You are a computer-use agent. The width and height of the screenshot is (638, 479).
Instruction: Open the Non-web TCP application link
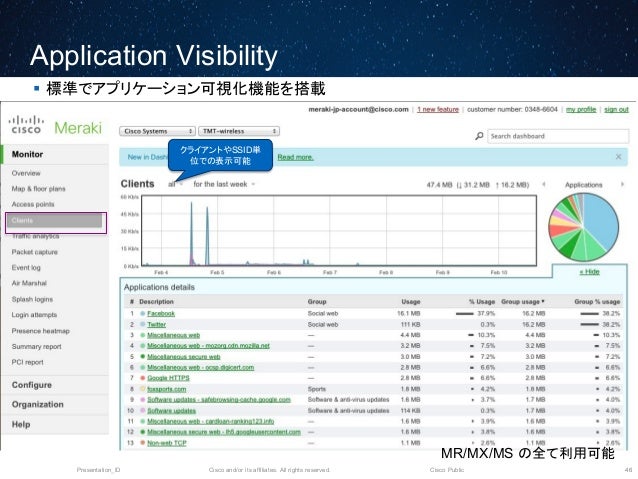(167, 443)
